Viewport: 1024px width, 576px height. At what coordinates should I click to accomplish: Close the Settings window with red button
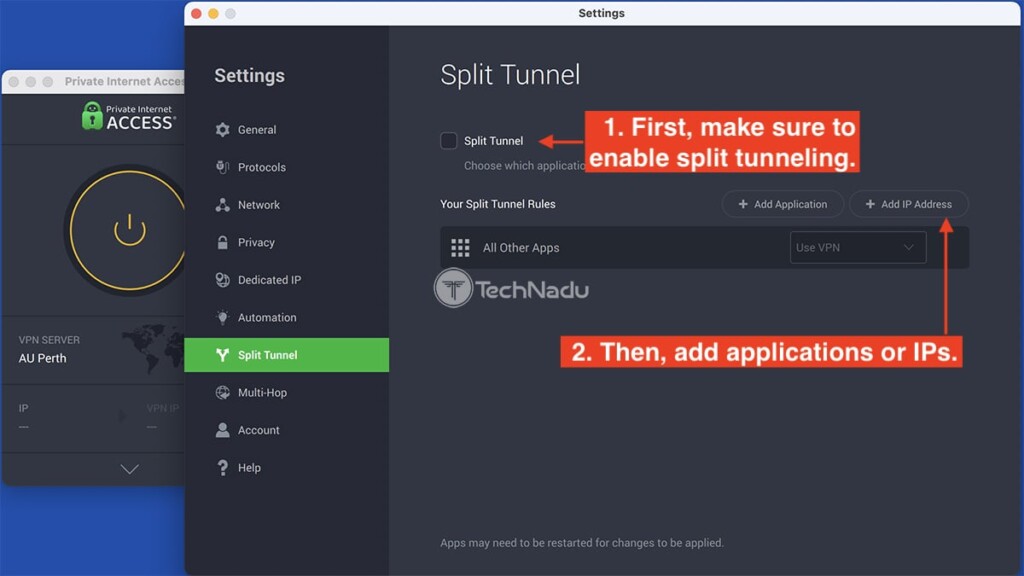pos(196,13)
